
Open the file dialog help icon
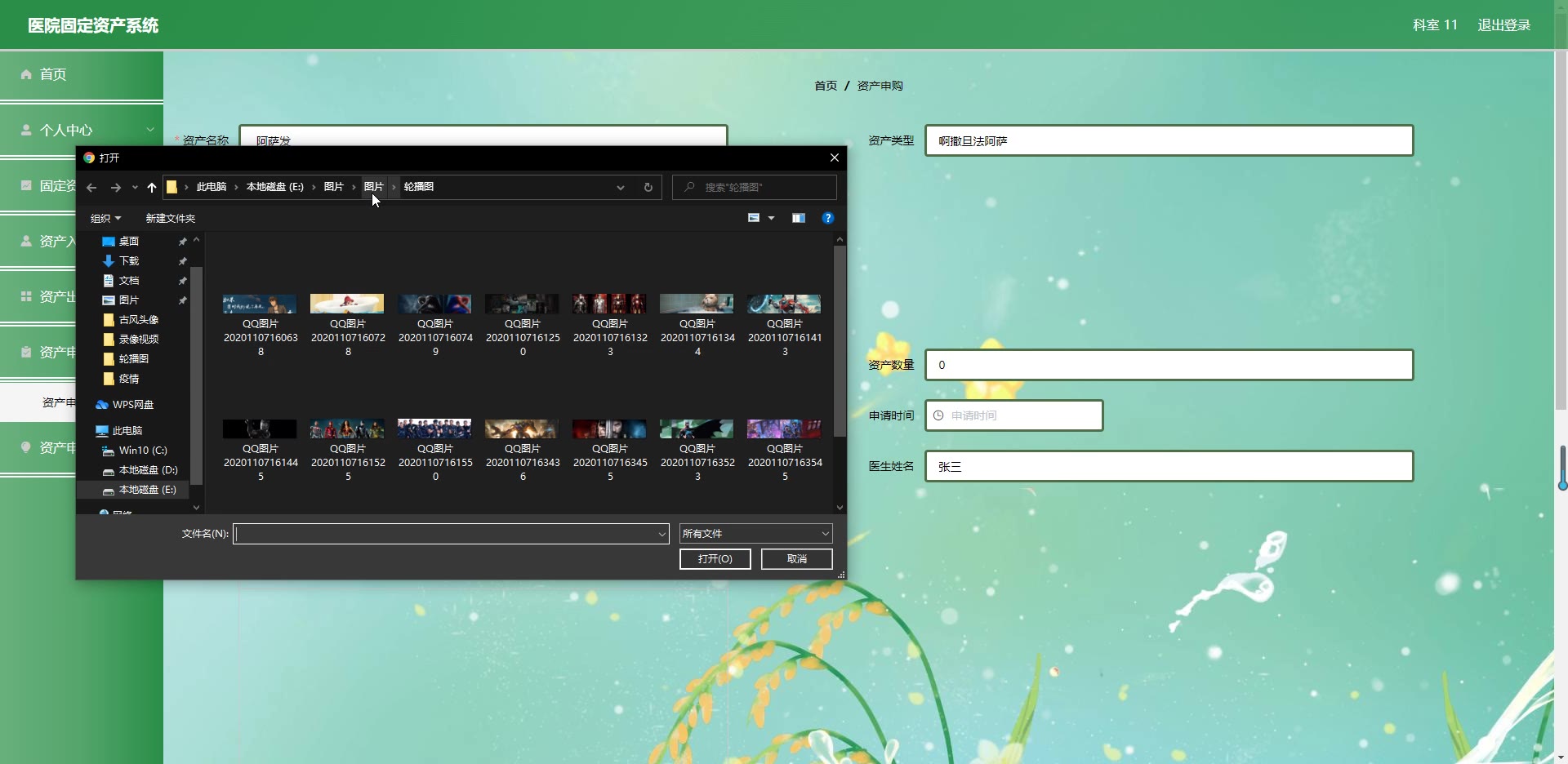pyautogui.click(x=827, y=218)
